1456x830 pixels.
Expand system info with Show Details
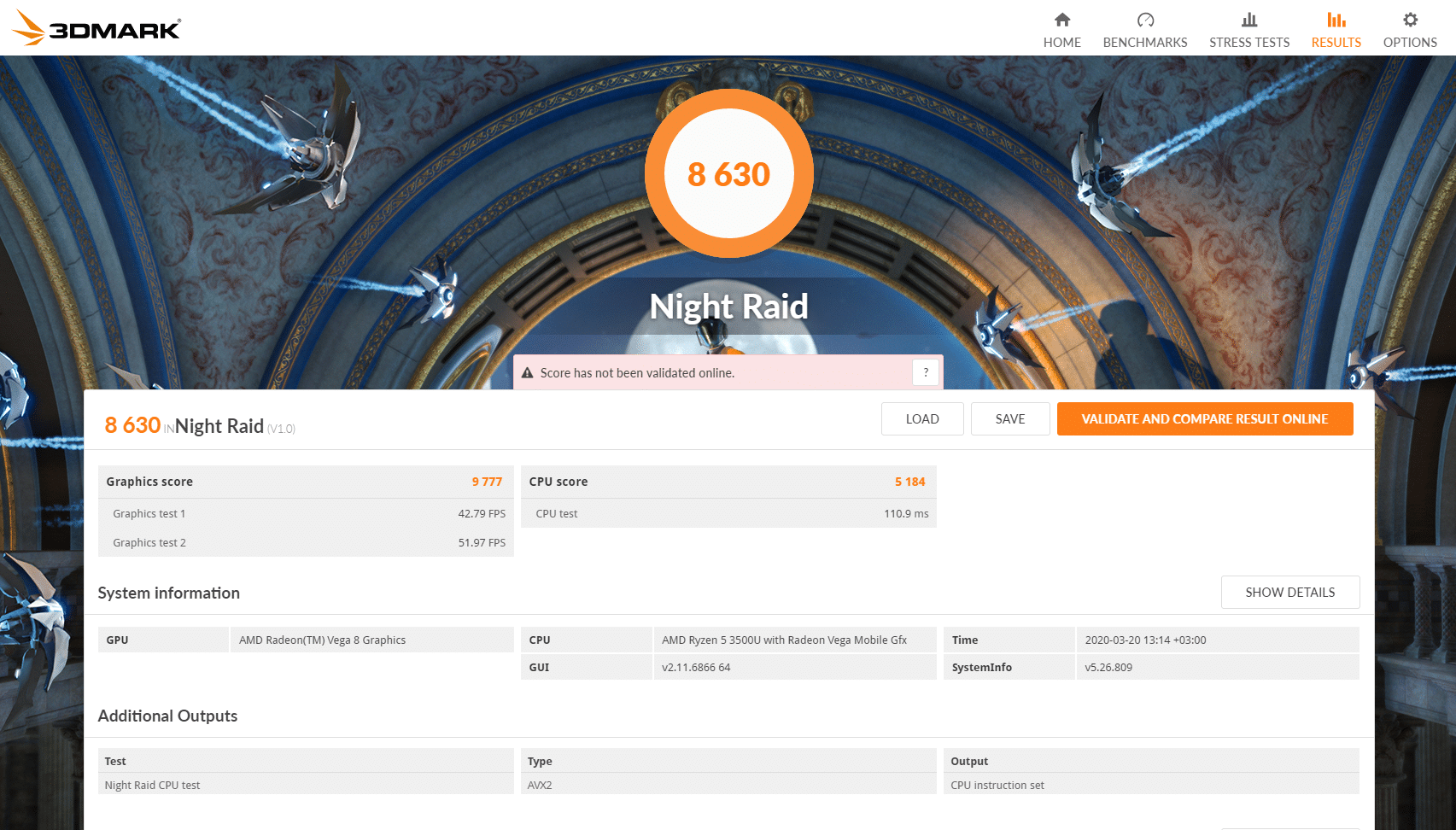(1289, 592)
